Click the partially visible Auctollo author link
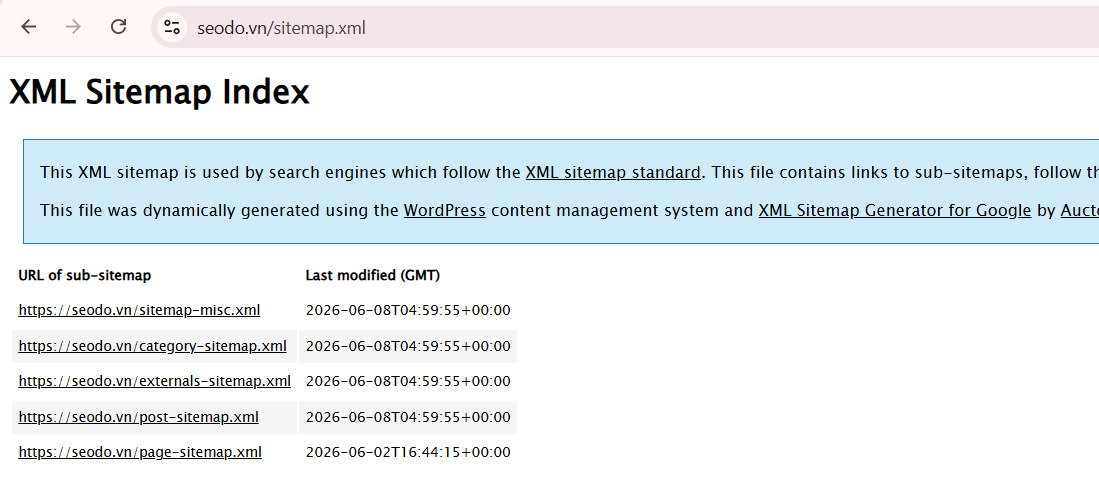1099x477 pixels. coord(1079,210)
